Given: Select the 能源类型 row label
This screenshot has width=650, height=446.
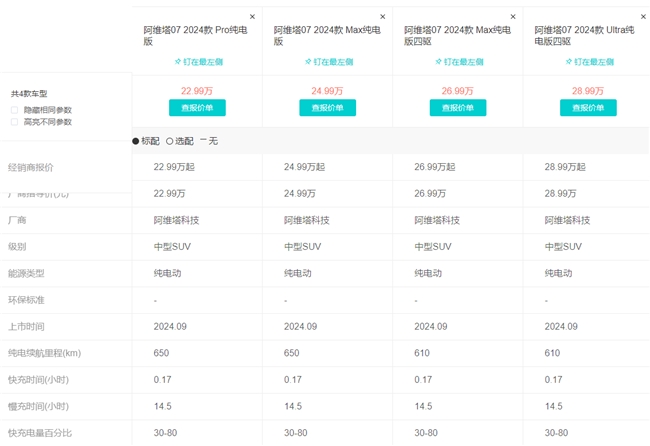Looking at the screenshot, I should pyautogui.click(x=26, y=274).
